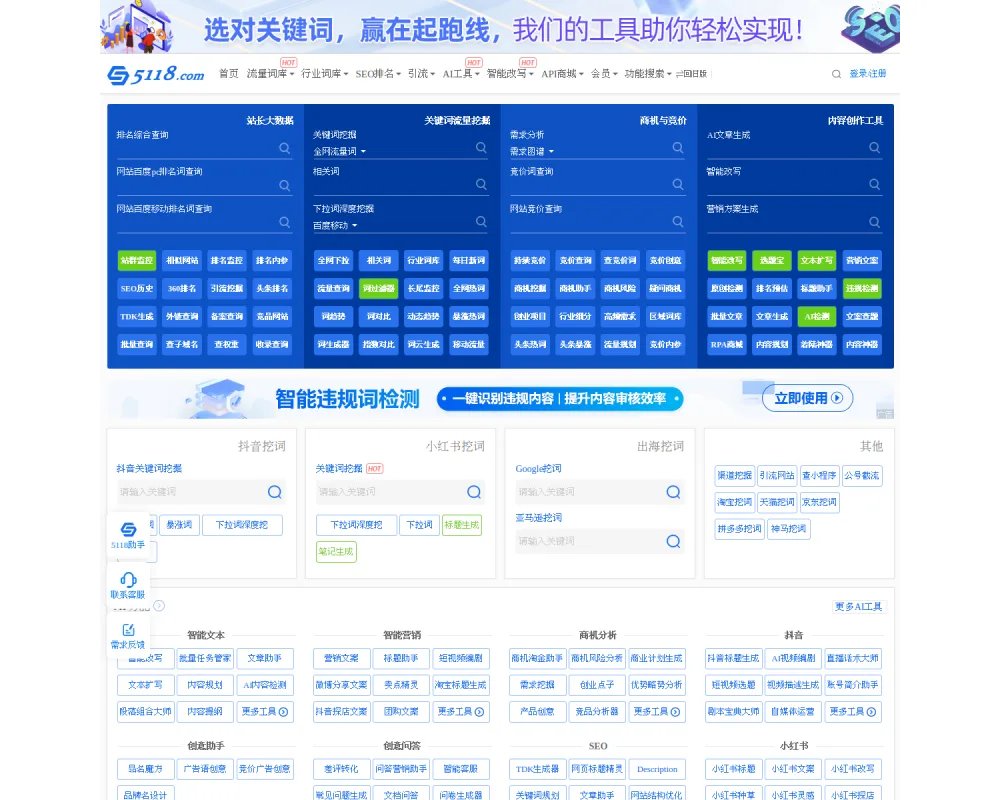1000x800 pixels.
Task: Open 需求反馈 feedback icon in sidebar
Action: [128, 636]
